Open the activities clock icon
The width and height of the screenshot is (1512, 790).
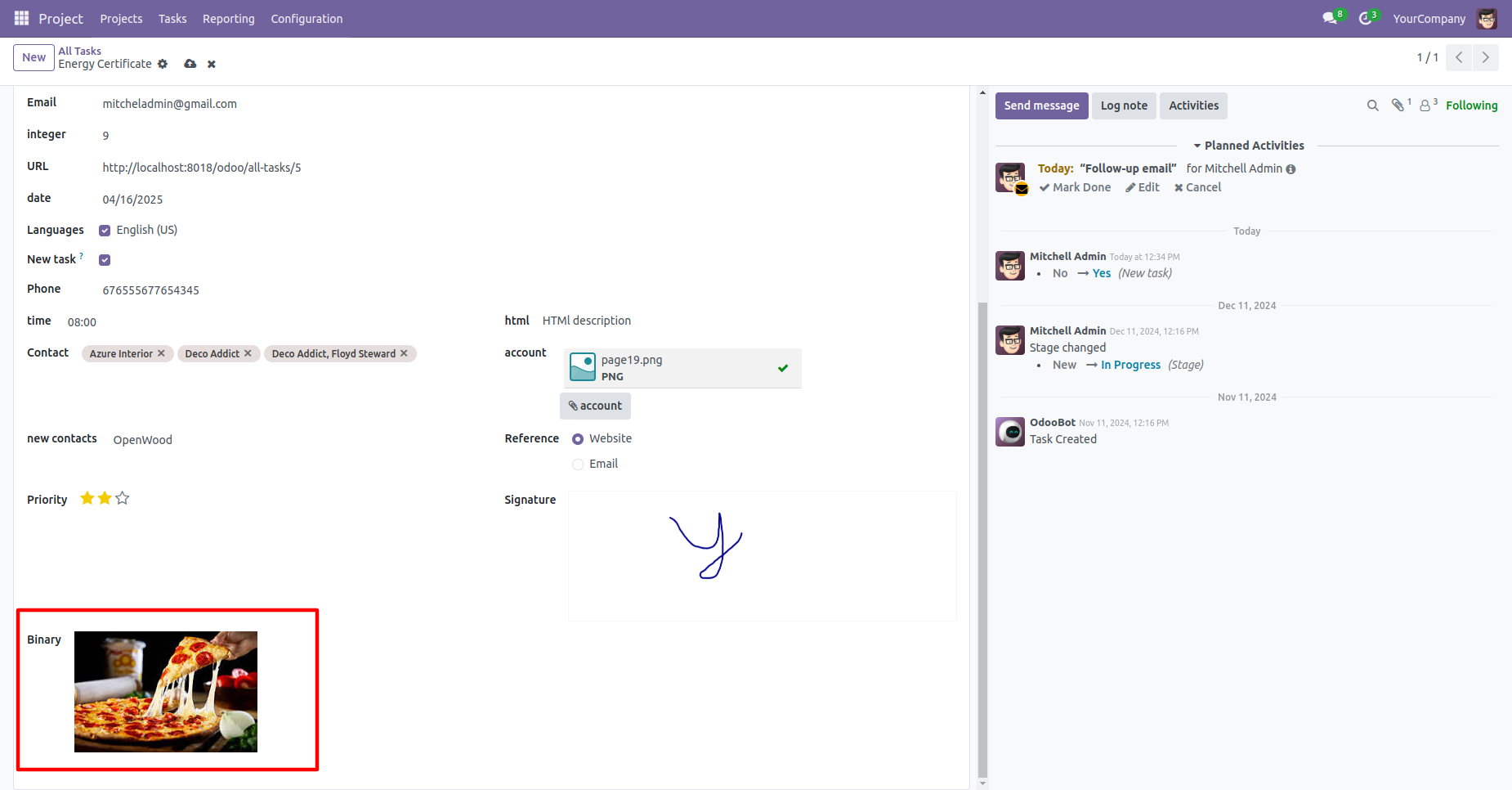[x=1366, y=18]
